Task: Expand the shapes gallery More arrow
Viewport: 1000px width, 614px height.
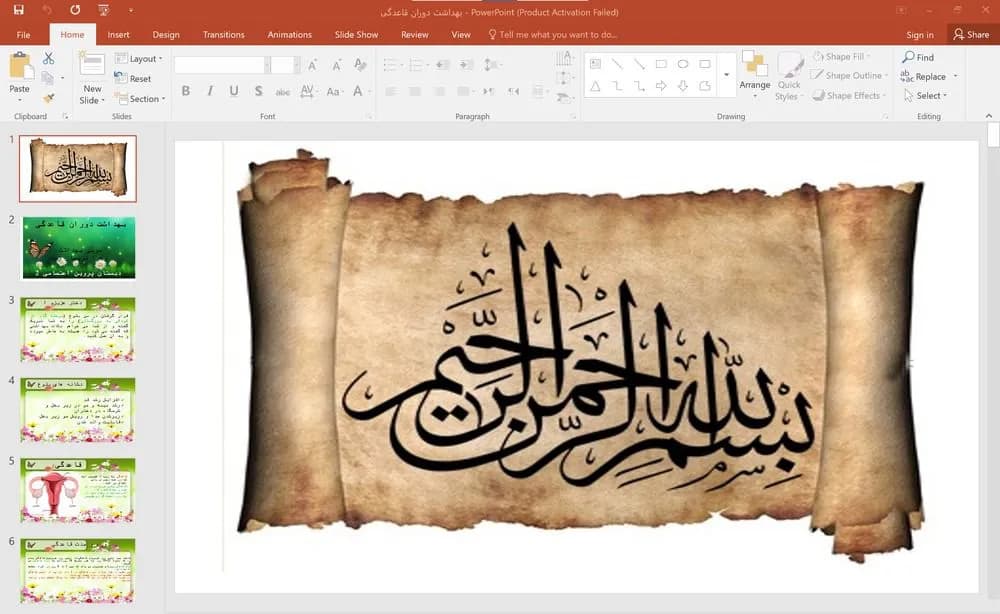Action: tap(726, 75)
